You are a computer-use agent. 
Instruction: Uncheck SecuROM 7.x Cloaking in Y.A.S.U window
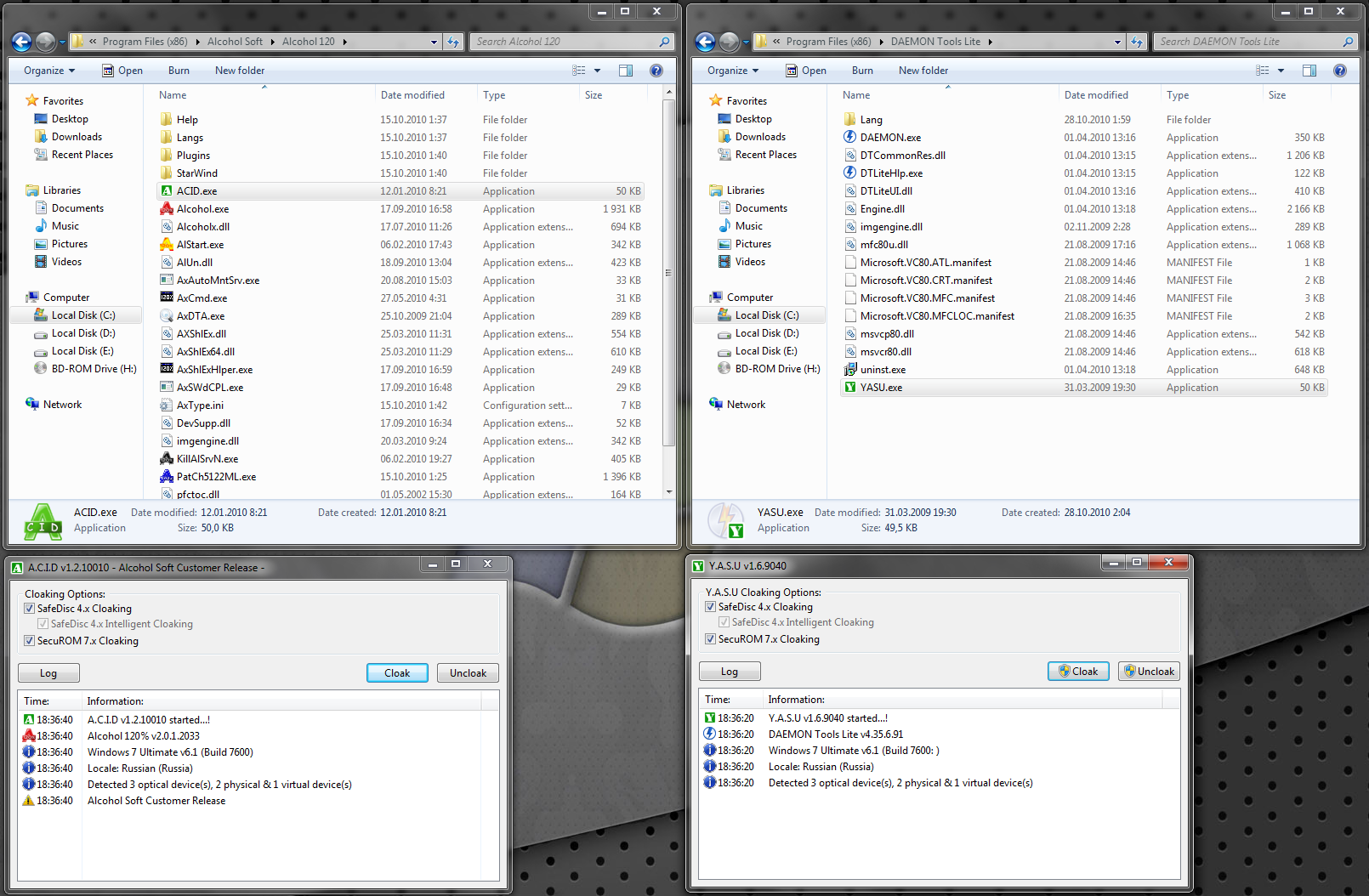(x=711, y=639)
